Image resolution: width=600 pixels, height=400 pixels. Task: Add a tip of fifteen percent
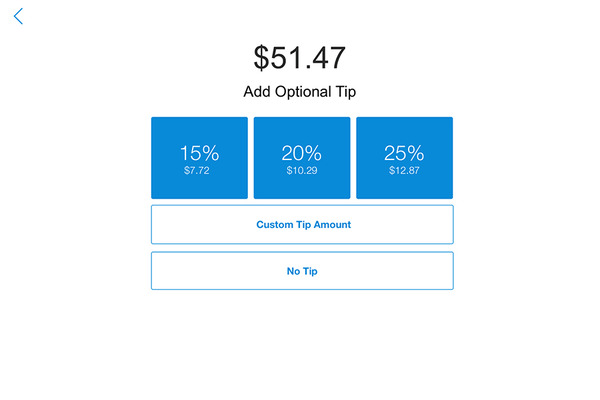pos(199,158)
